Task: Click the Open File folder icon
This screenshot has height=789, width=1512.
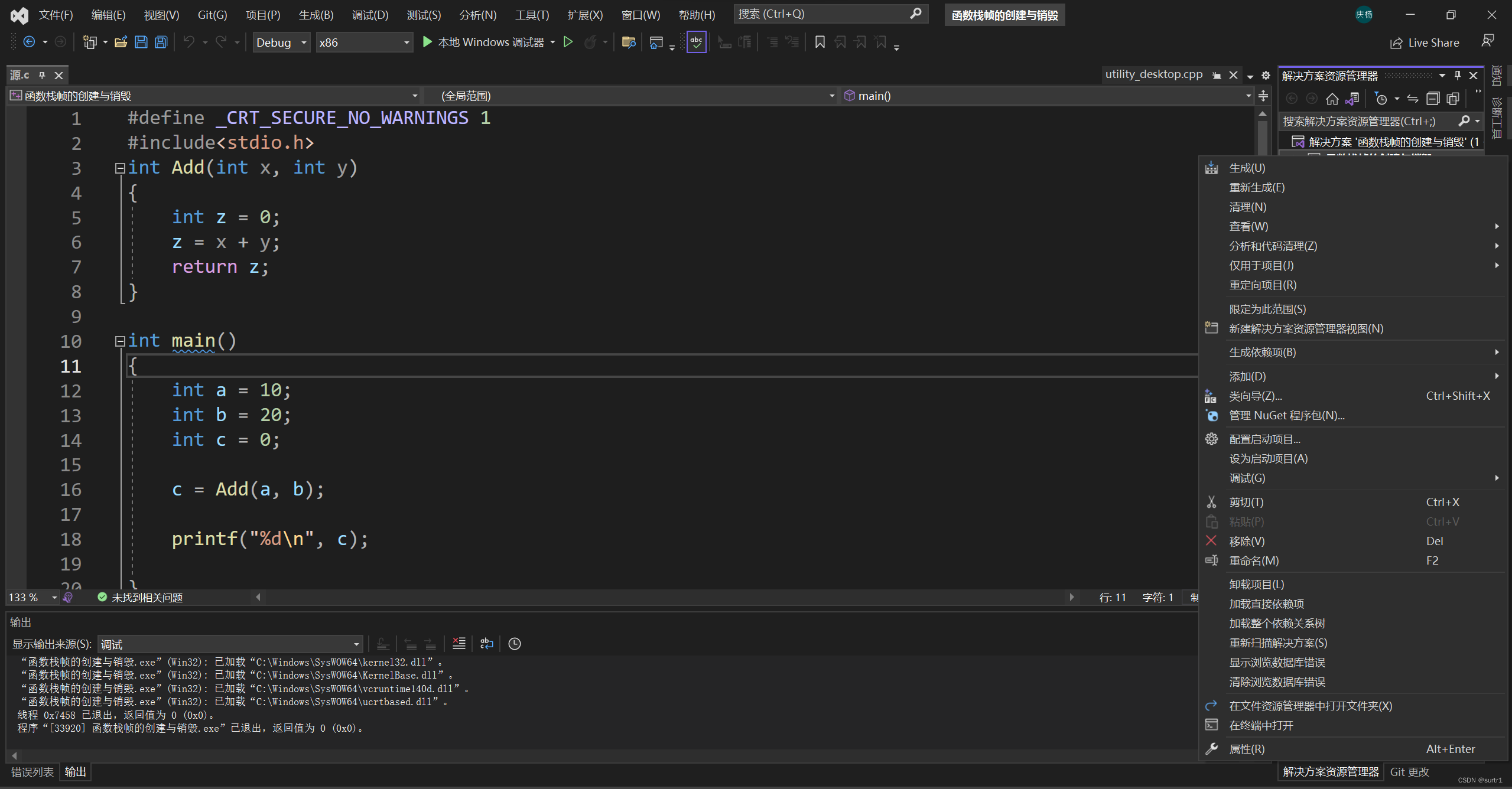Action: 121,42
